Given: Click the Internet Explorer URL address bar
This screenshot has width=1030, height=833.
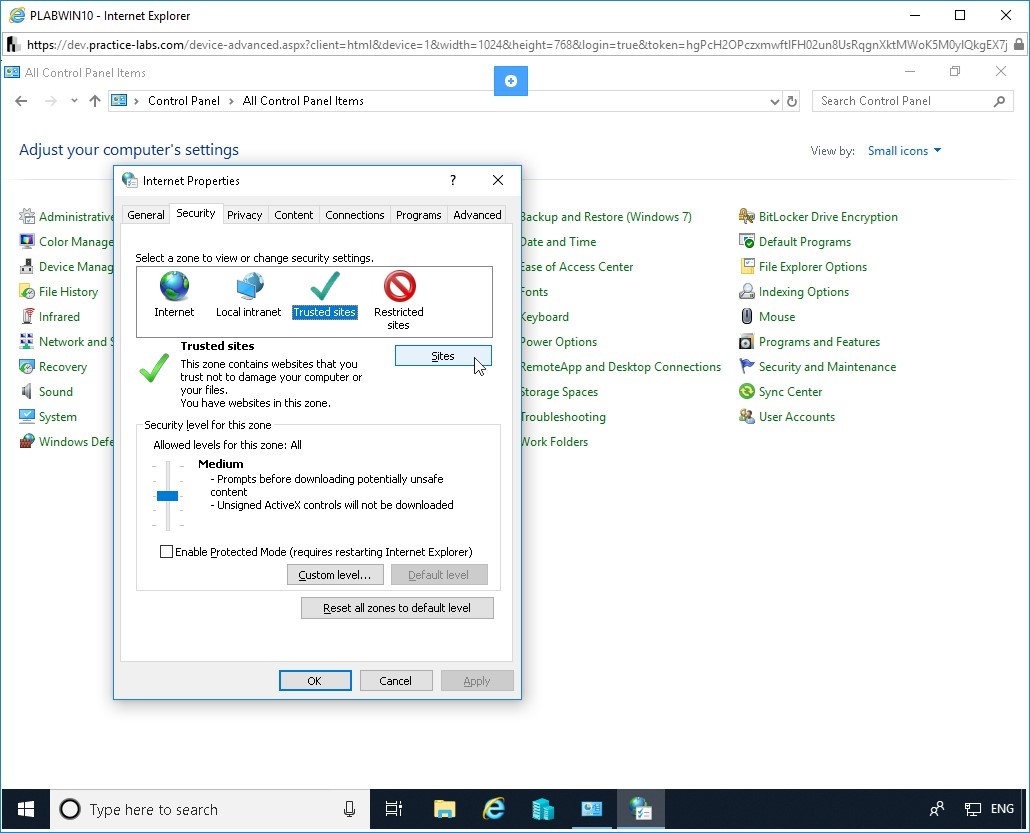Looking at the screenshot, I should point(517,45).
